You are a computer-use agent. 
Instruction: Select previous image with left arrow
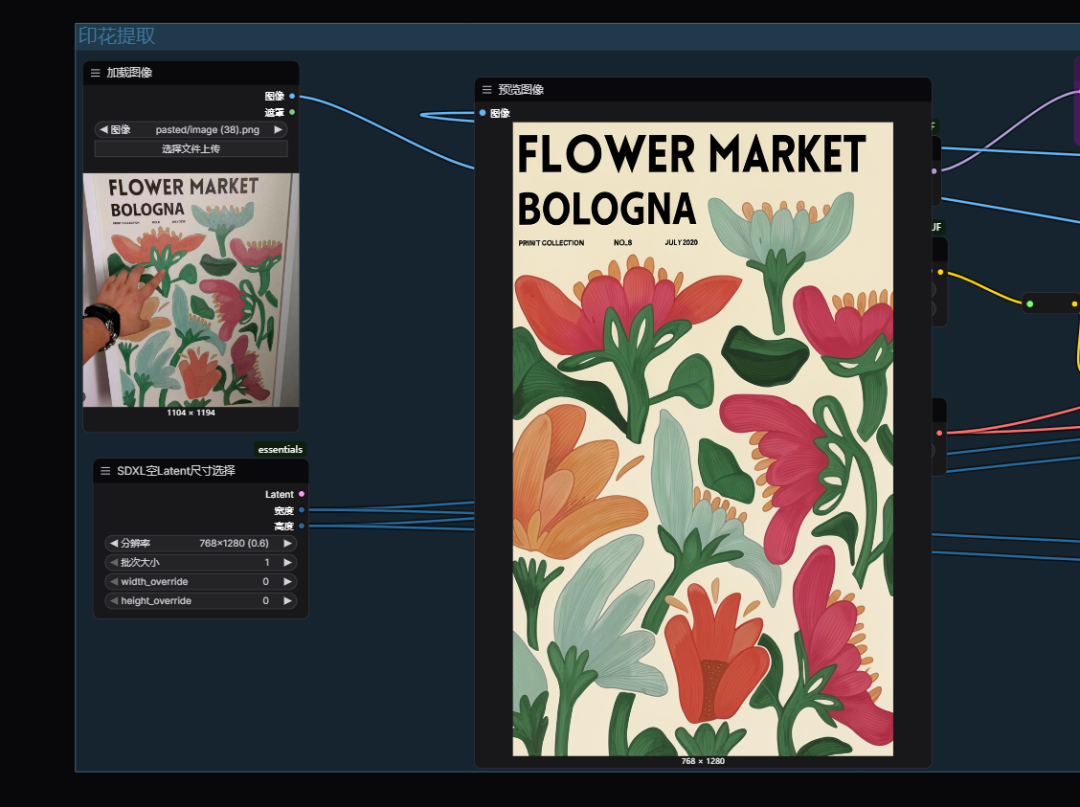103,129
